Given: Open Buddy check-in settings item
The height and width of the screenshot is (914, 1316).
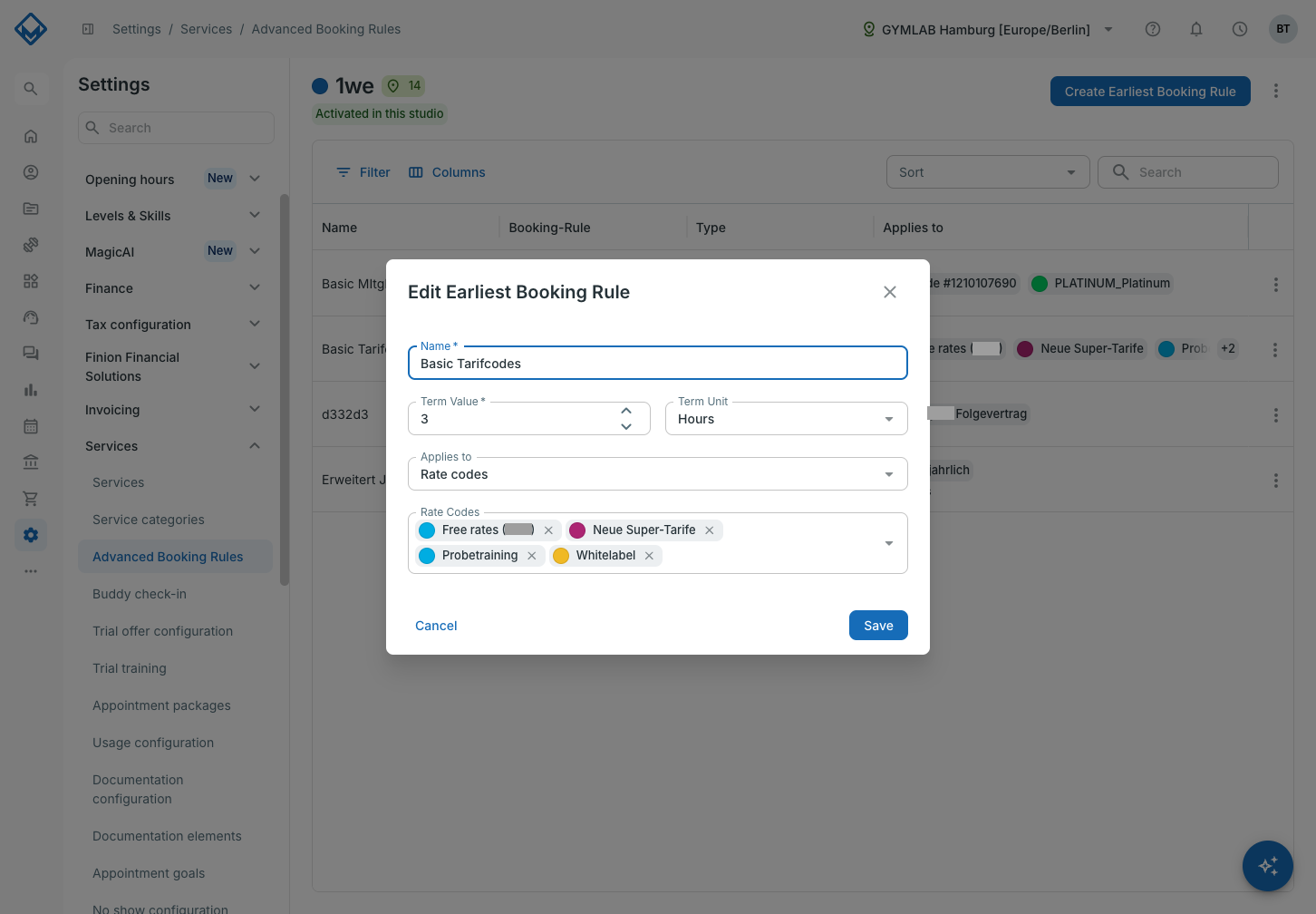Looking at the screenshot, I should point(140,594).
